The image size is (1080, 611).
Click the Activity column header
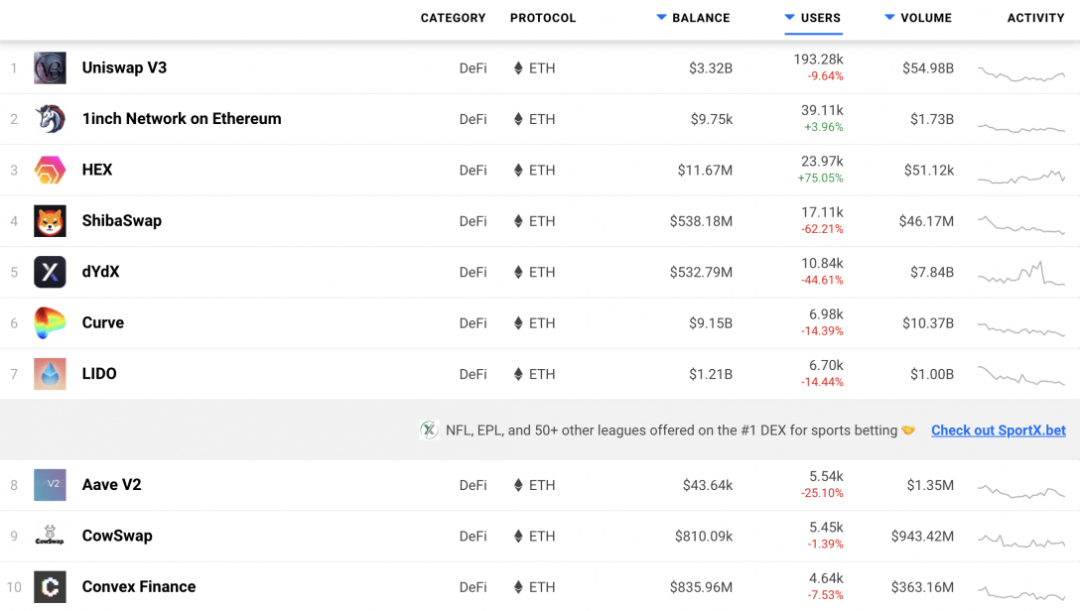1035,18
